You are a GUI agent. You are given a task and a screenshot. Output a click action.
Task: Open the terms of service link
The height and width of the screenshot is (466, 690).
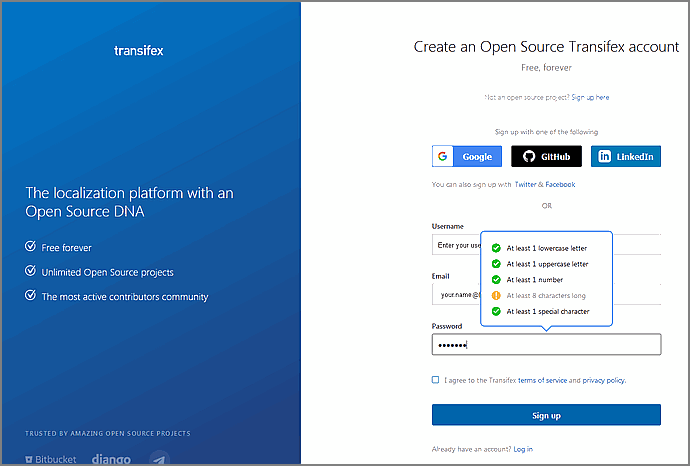[x=542, y=380]
